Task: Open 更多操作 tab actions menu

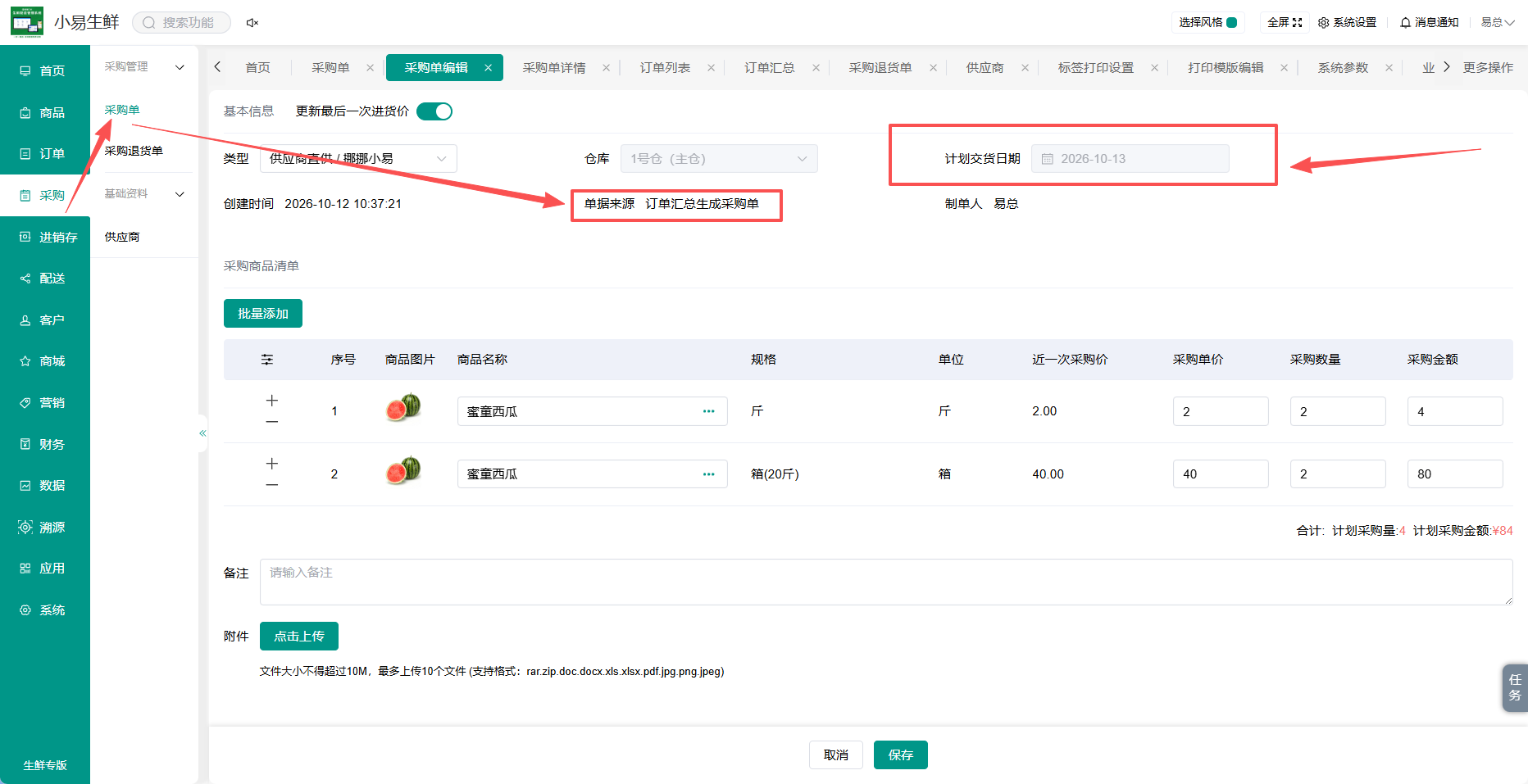Action: [x=1488, y=68]
